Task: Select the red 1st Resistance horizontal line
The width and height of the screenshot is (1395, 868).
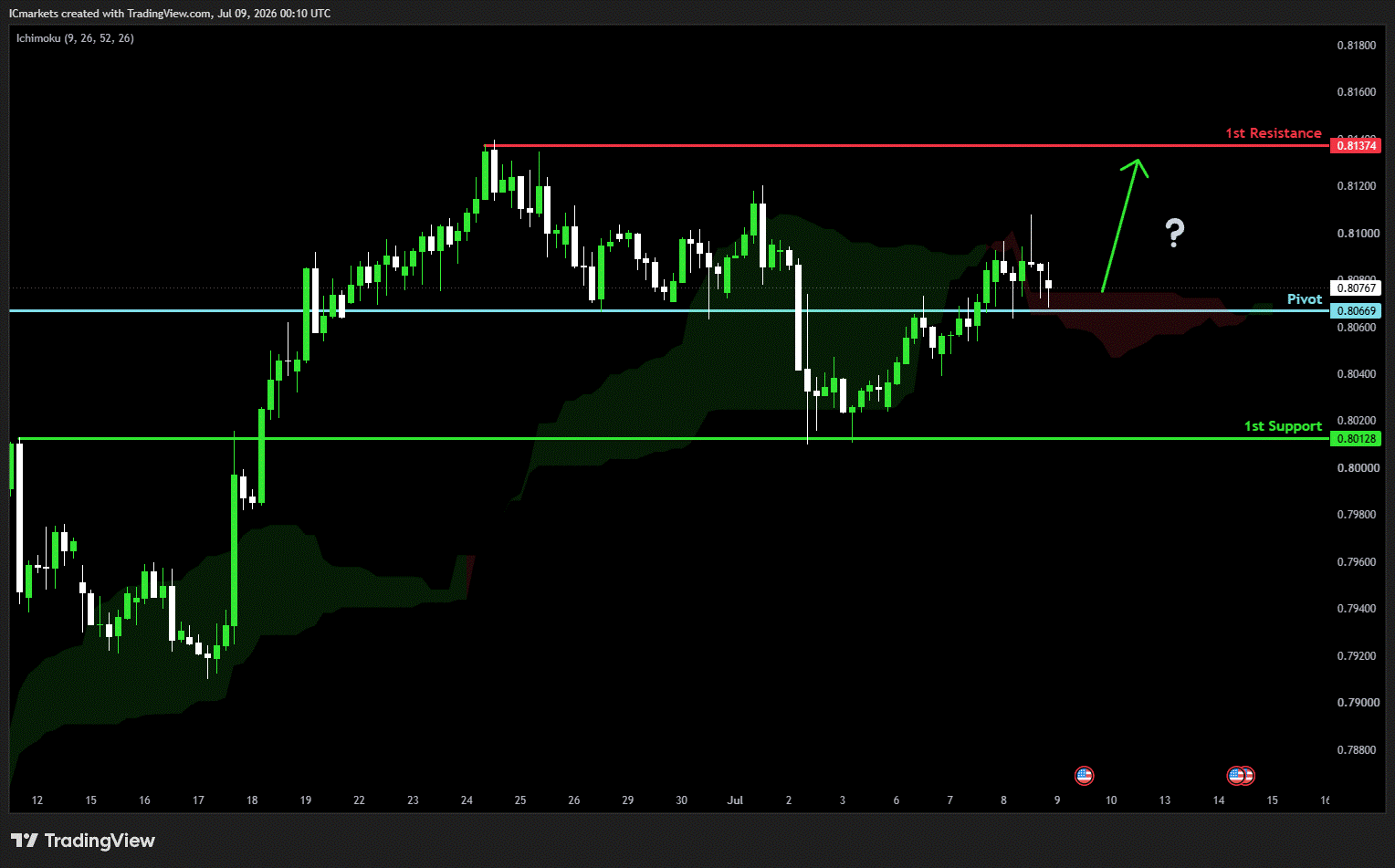Action: click(x=906, y=145)
